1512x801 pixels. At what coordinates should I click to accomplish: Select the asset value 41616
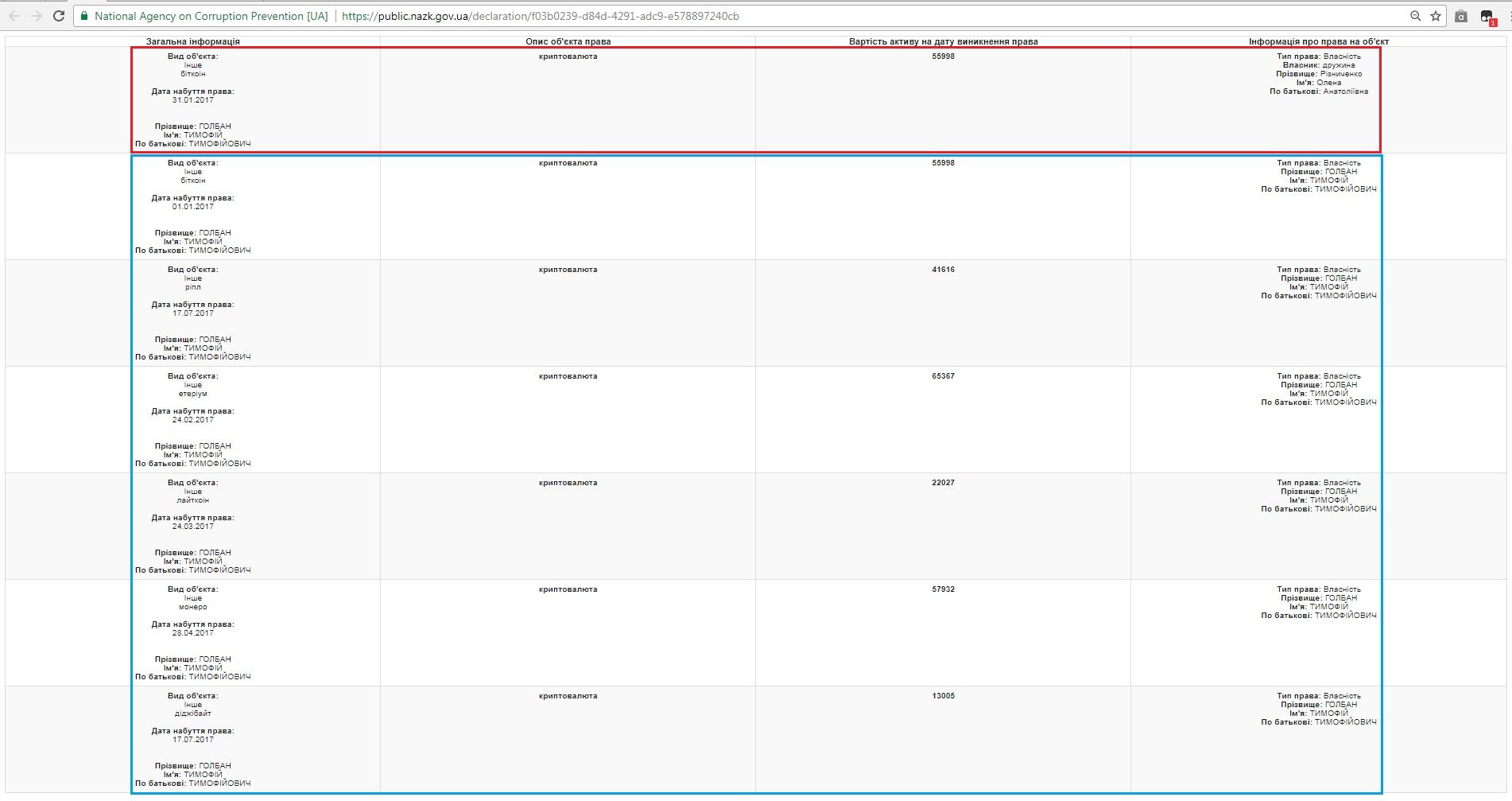click(943, 270)
